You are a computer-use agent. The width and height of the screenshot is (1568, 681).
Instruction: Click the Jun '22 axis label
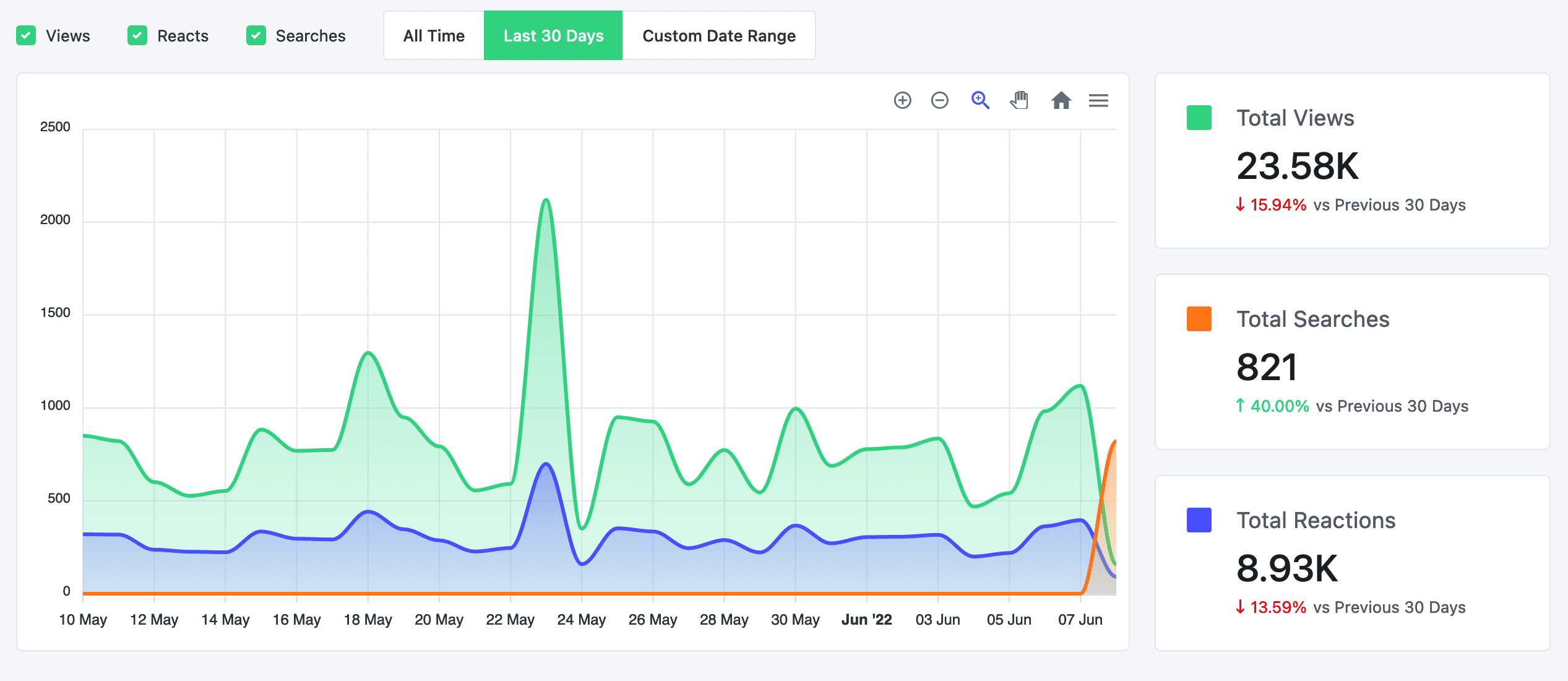click(x=866, y=620)
